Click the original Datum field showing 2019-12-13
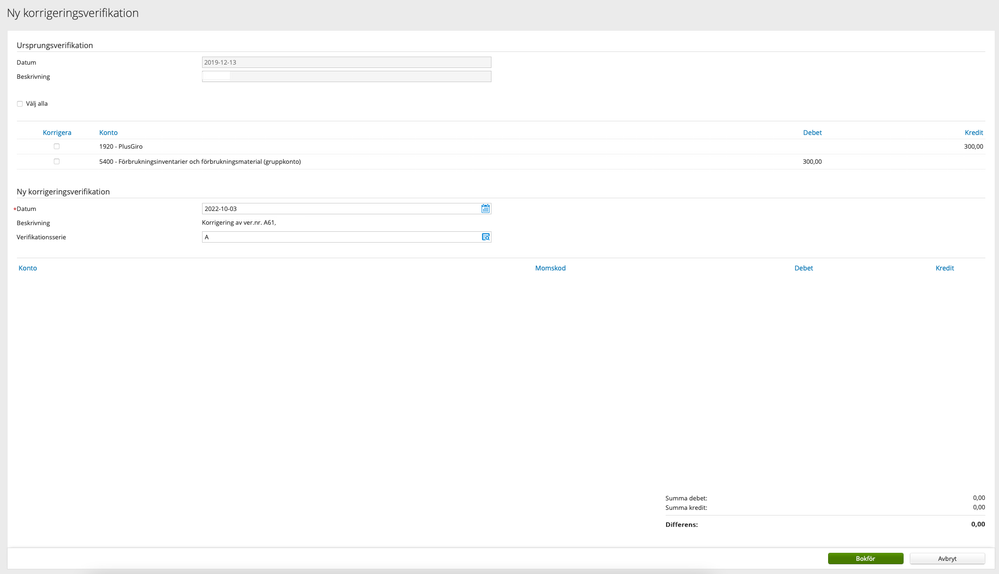The width and height of the screenshot is (999, 574). click(x=346, y=62)
